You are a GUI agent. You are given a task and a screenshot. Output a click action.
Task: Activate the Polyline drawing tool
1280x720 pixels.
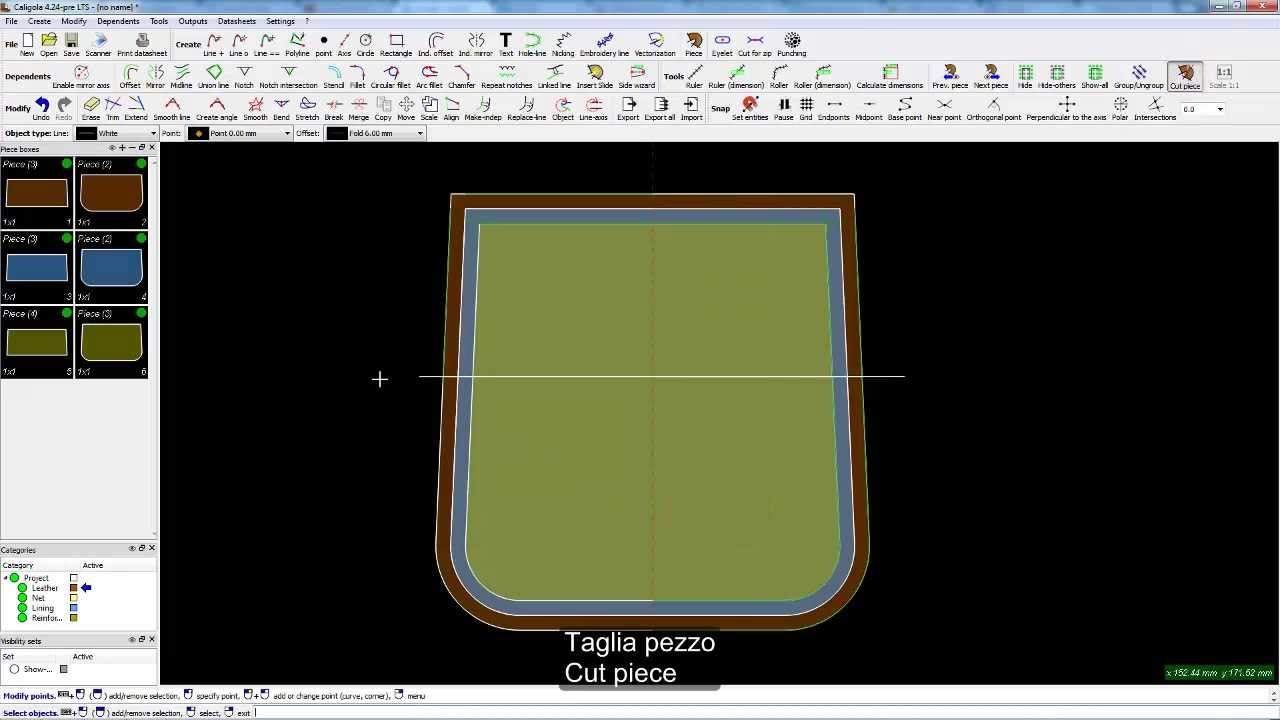297,45
